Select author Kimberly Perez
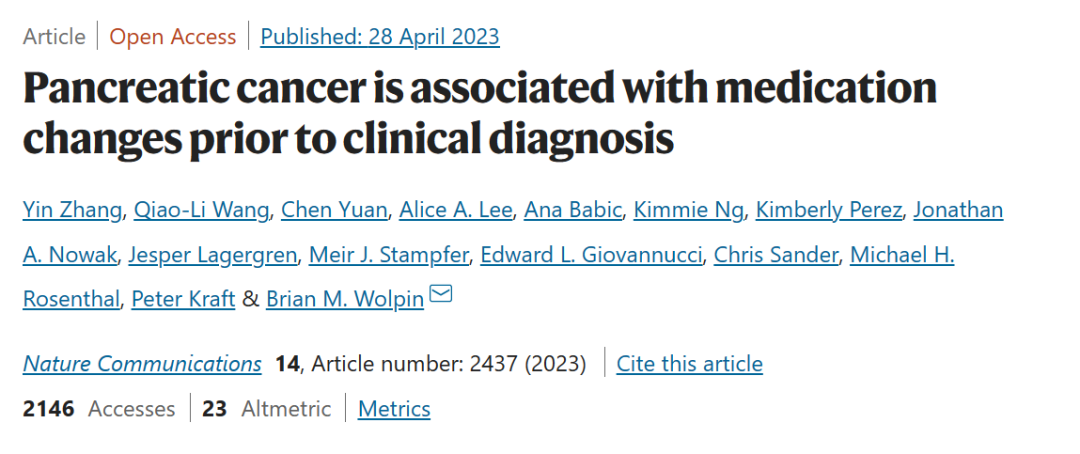 click(829, 210)
